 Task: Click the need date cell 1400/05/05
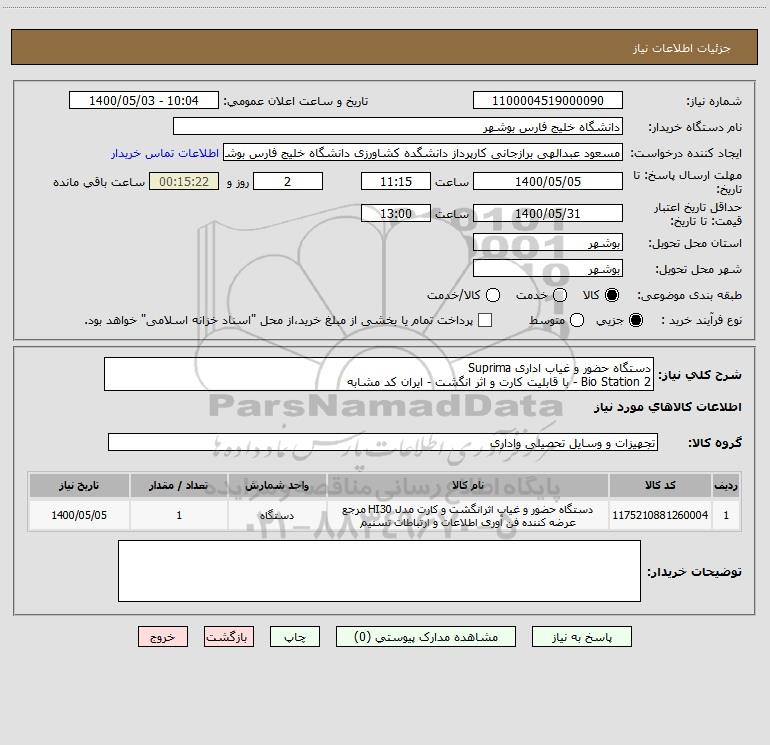tap(79, 515)
